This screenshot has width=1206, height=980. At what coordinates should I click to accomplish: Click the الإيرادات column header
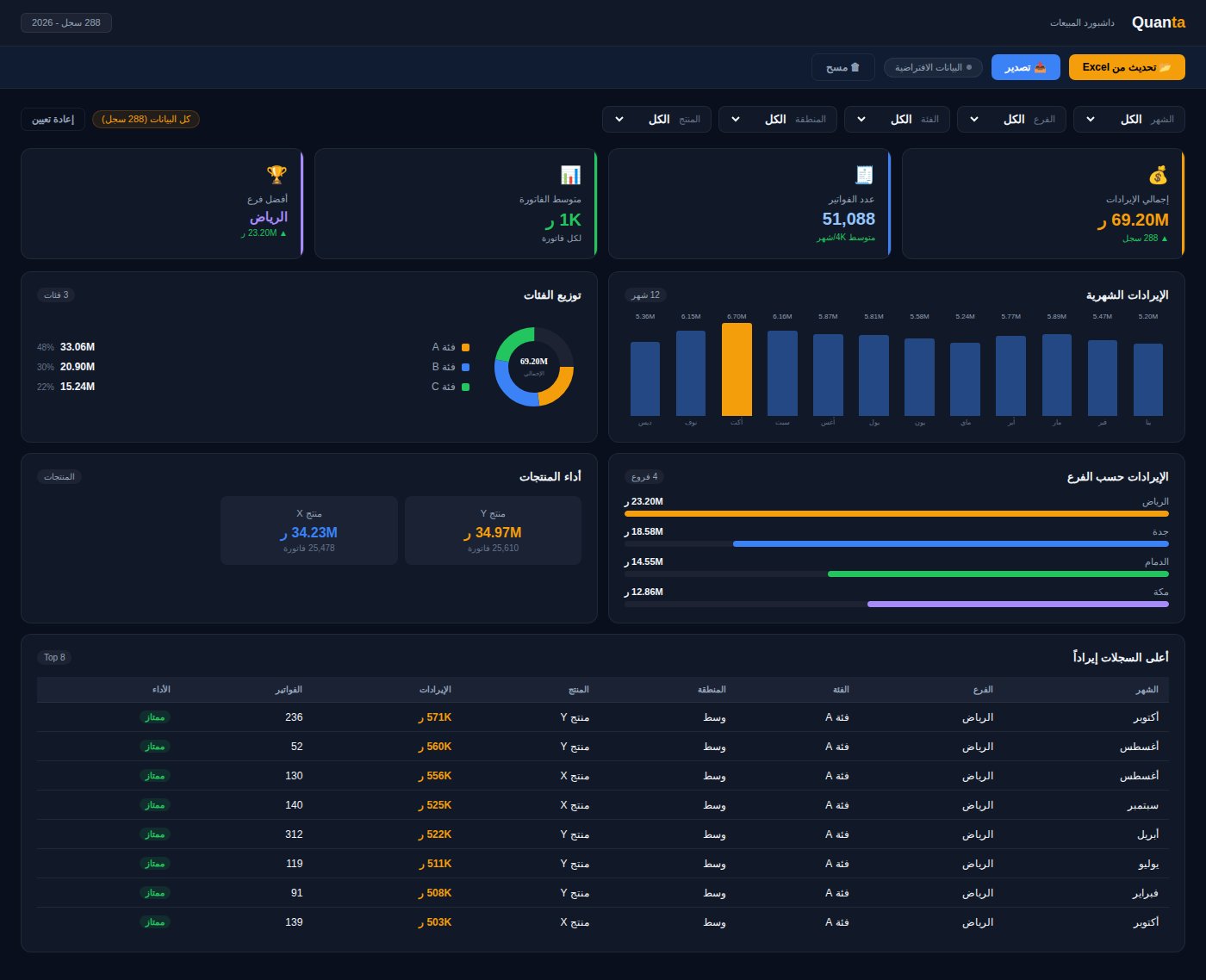coord(435,690)
